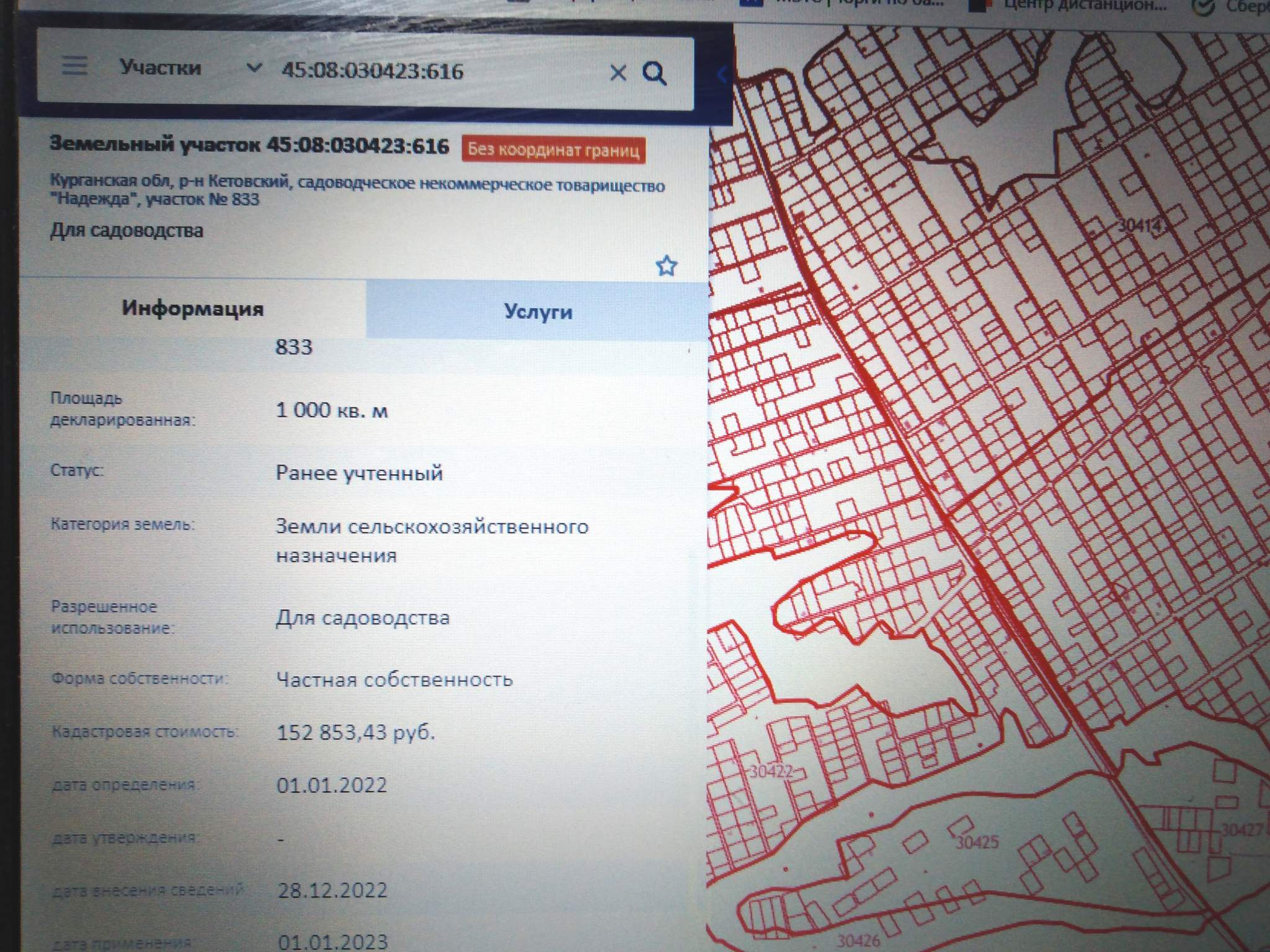
Task: Collapse the info panel with blue arrow
Action: click(x=722, y=75)
